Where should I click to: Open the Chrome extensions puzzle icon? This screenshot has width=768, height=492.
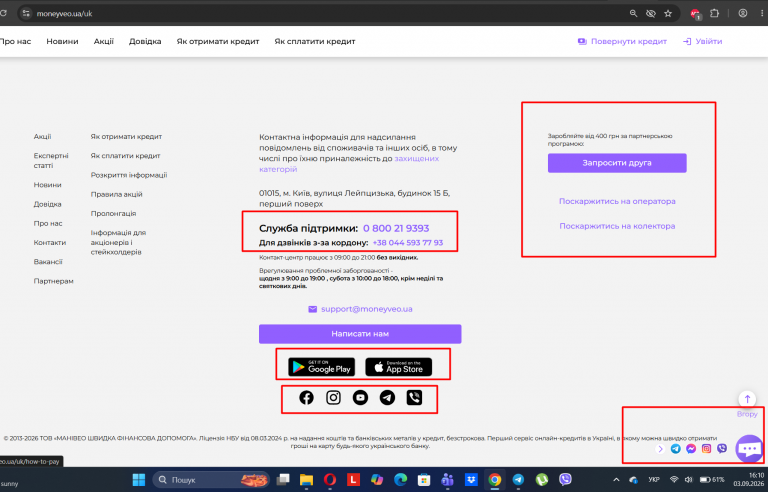pos(715,14)
